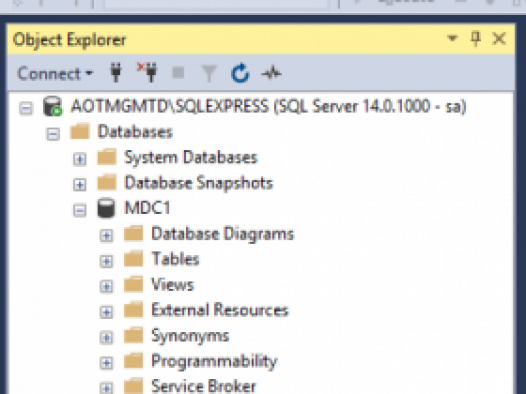Select the Database Snapshots label

(x=199, y=183)
